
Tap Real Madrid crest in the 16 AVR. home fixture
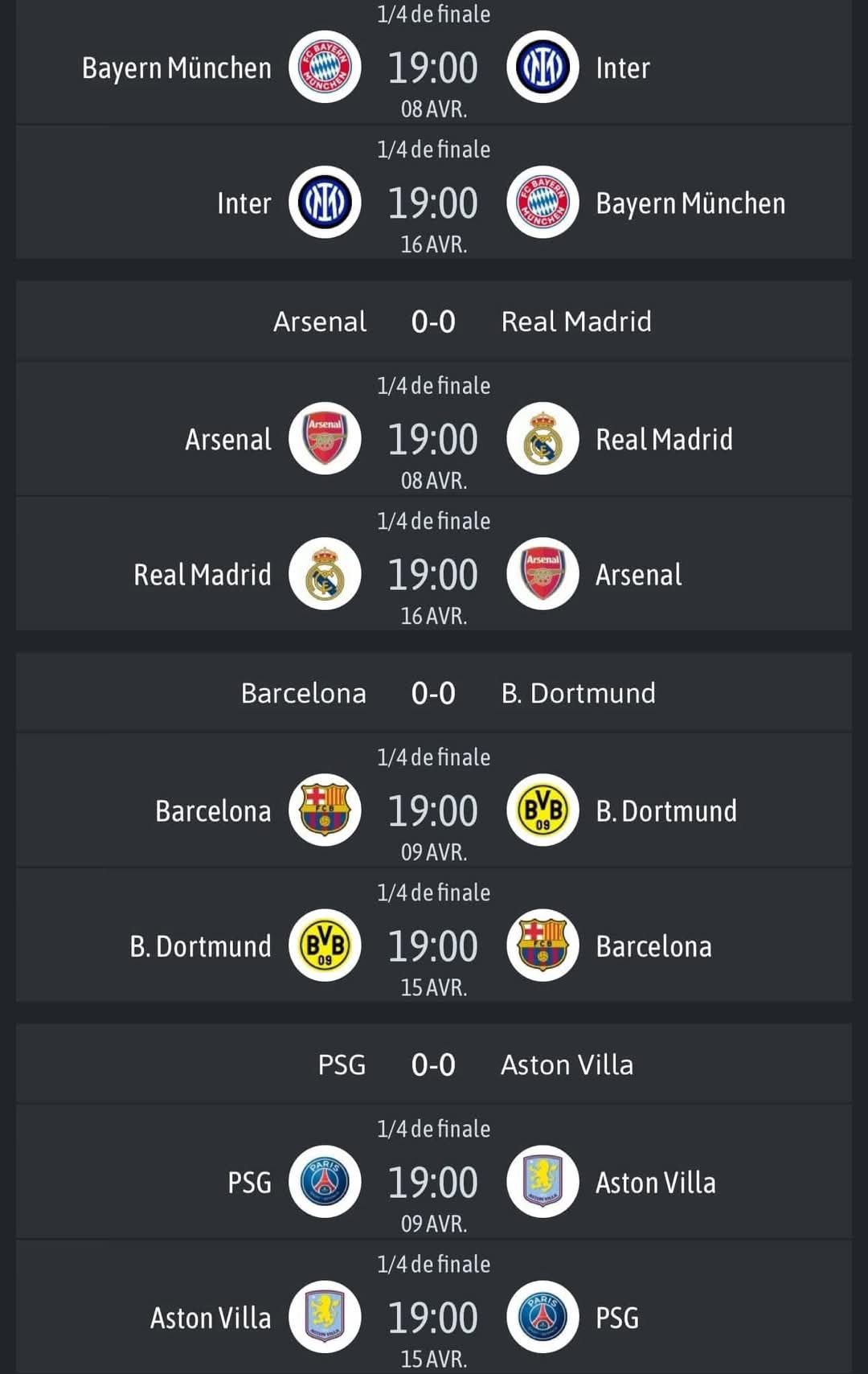[x=325, y=574]
